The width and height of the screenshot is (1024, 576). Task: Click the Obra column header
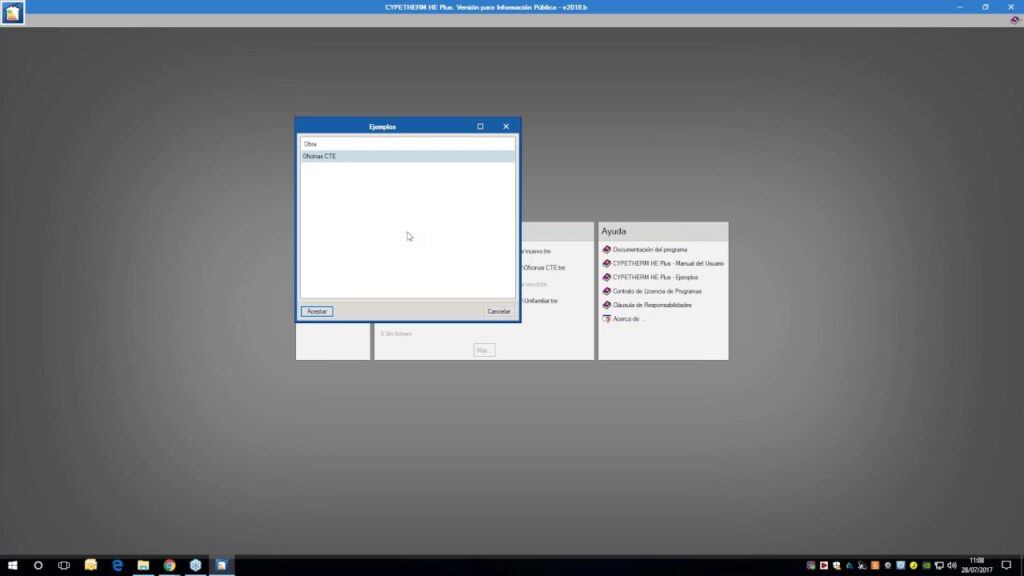(311, 144)
